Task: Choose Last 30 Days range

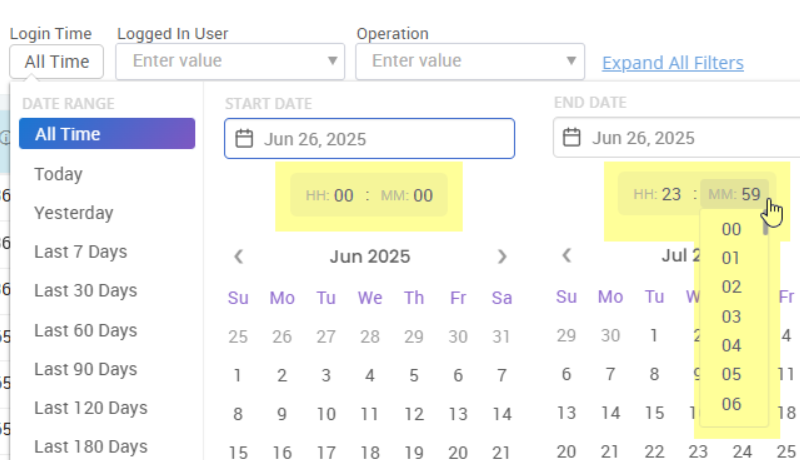Action: [83, 291]
